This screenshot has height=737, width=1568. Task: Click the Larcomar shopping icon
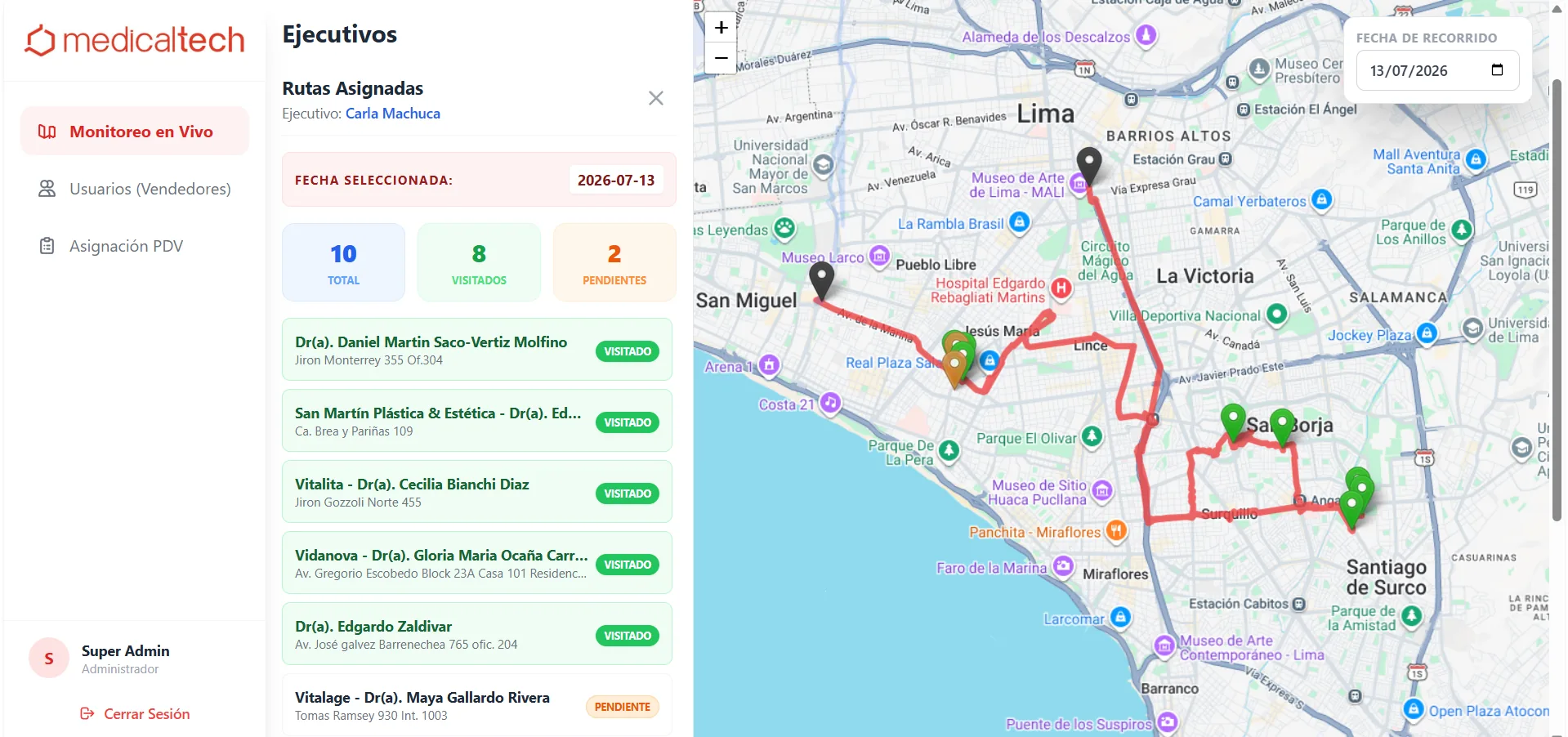pyautogui.click(x=1120, y=618)
